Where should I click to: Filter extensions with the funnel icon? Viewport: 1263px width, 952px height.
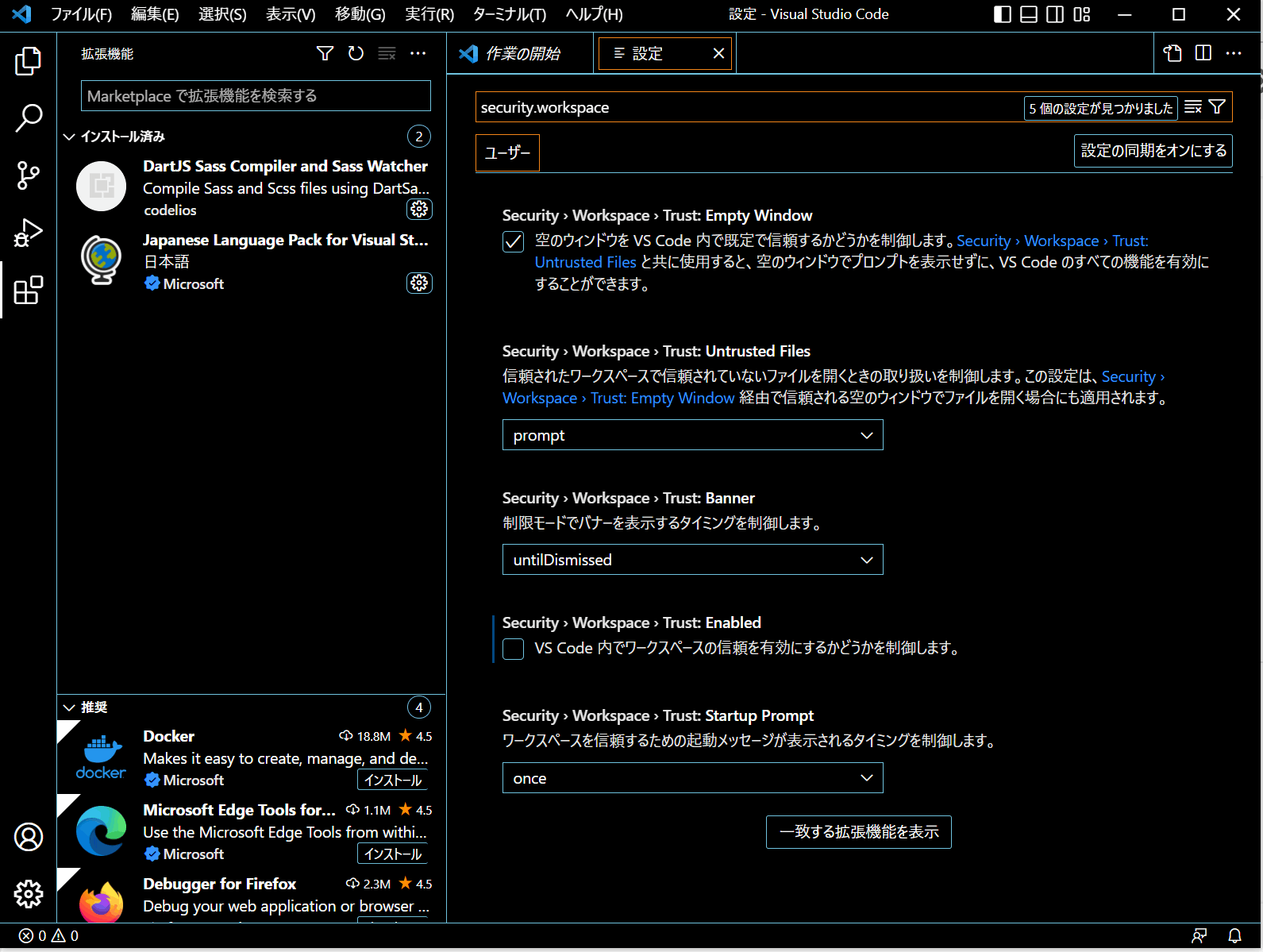[325, 53]
